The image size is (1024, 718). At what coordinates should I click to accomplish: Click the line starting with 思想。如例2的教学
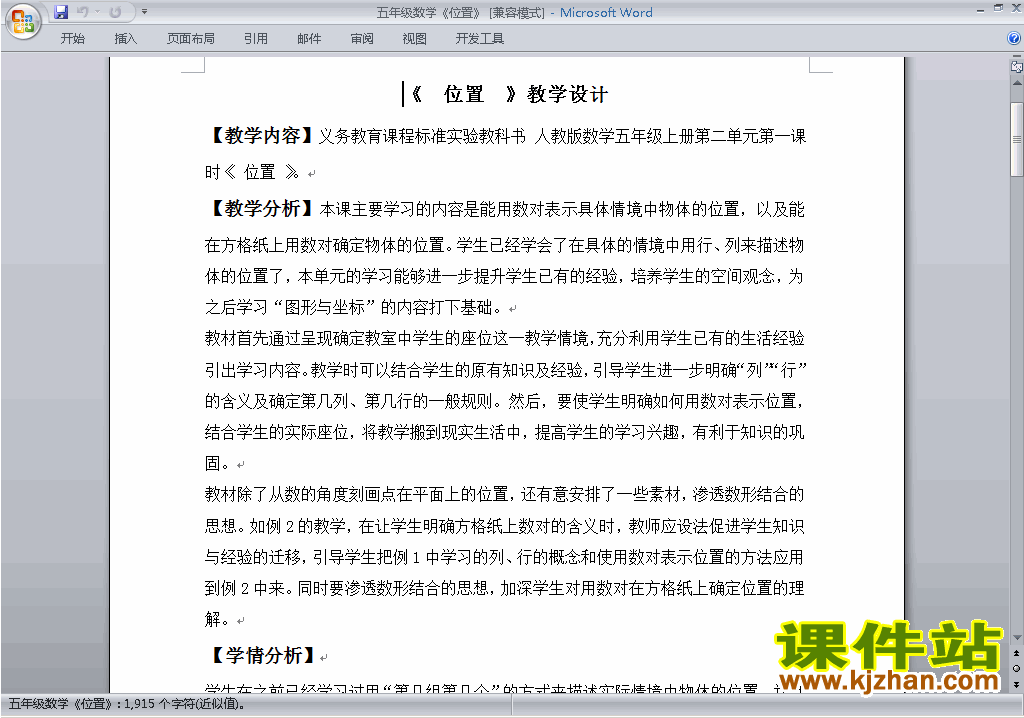point(505,526)
